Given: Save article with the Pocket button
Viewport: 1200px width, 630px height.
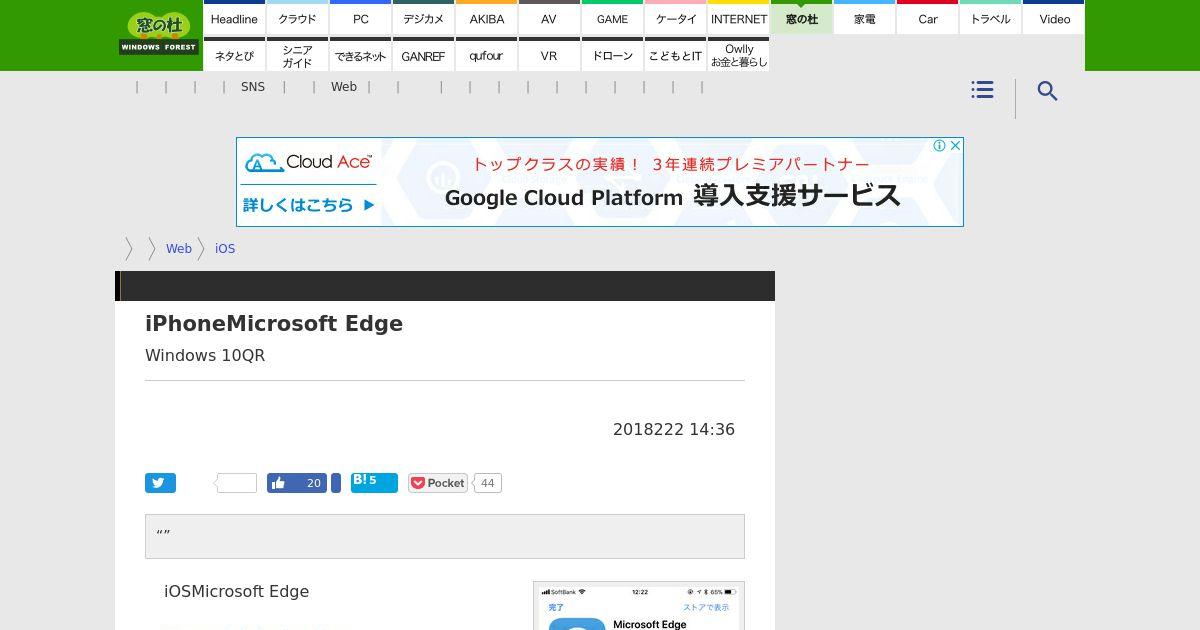Looking at the screenshot, I should pos(438,483).
